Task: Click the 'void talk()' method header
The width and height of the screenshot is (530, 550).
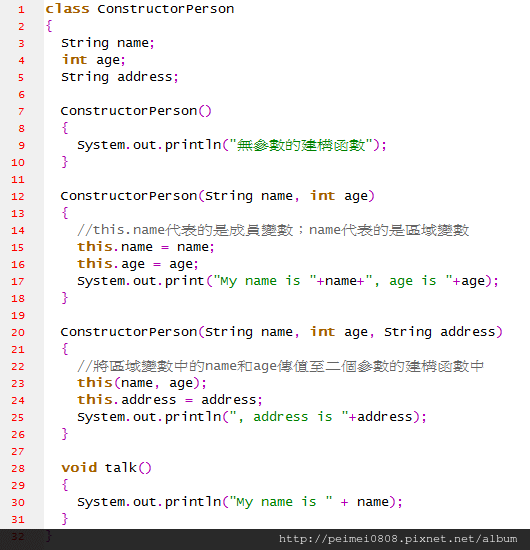Action: click(x=106, y=468)
